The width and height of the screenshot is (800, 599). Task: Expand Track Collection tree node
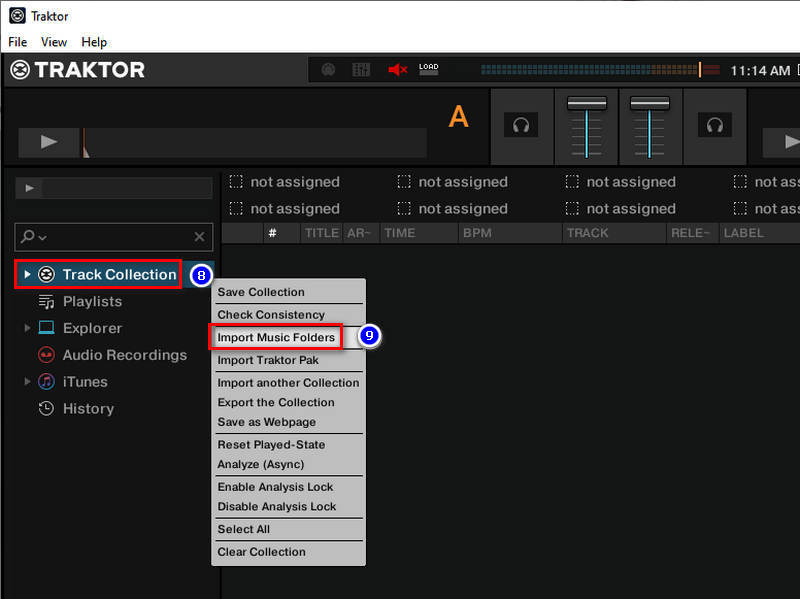(27, 274)
